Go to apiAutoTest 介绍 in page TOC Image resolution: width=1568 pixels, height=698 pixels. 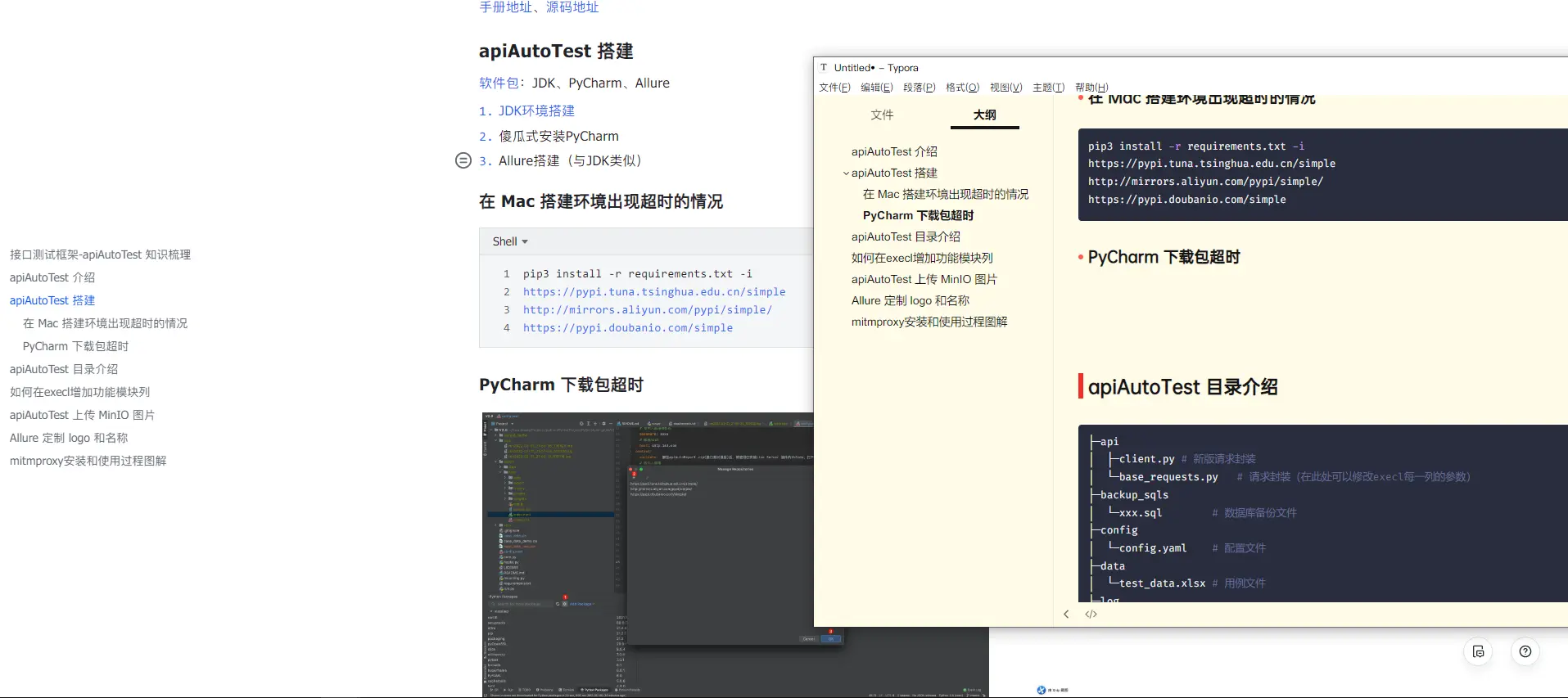(x=52, y=277)
